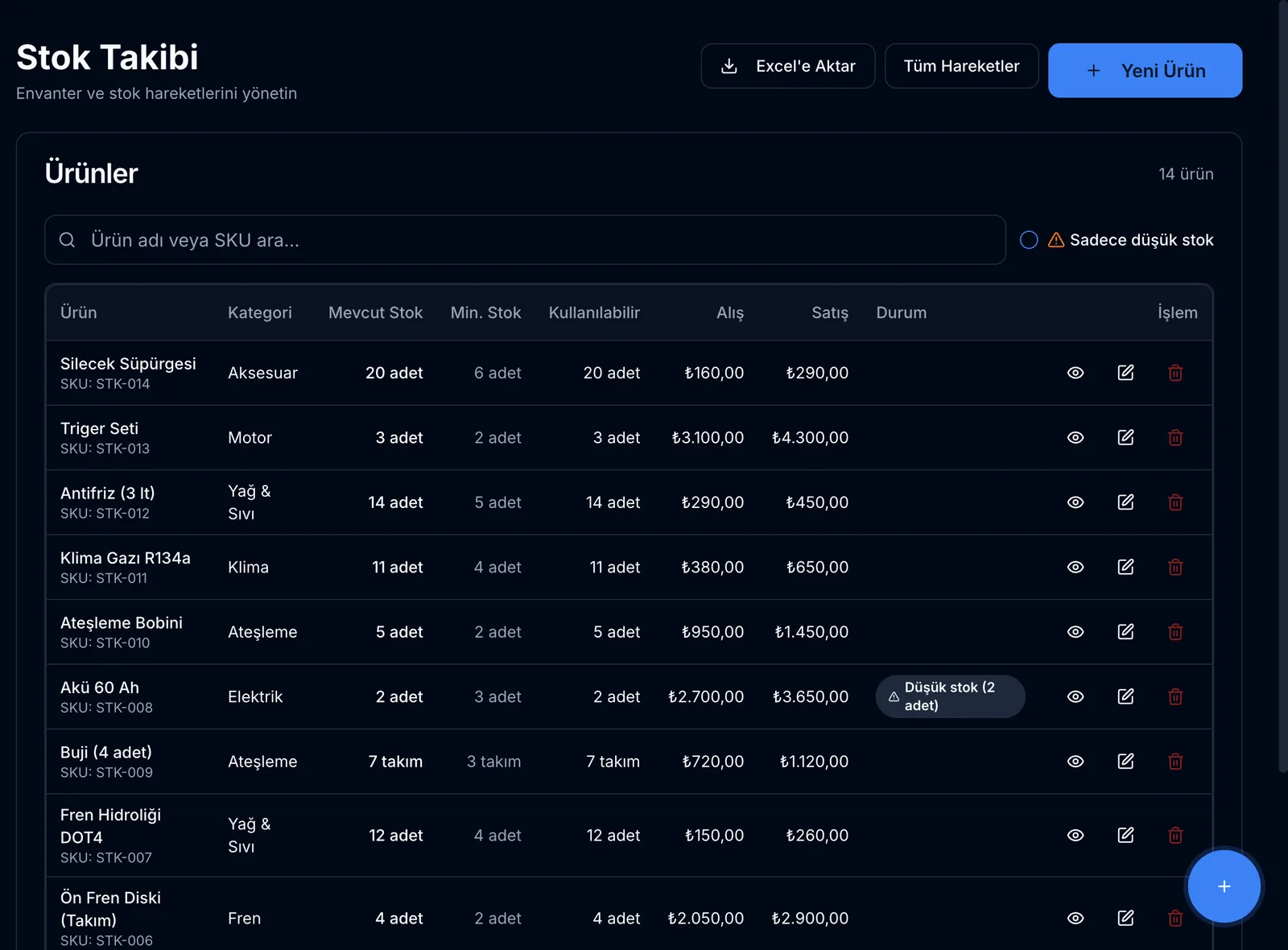Remove Buji (4 adet) with trash icon
The width and height of the screenshot is (1288, 950).
1175,762
